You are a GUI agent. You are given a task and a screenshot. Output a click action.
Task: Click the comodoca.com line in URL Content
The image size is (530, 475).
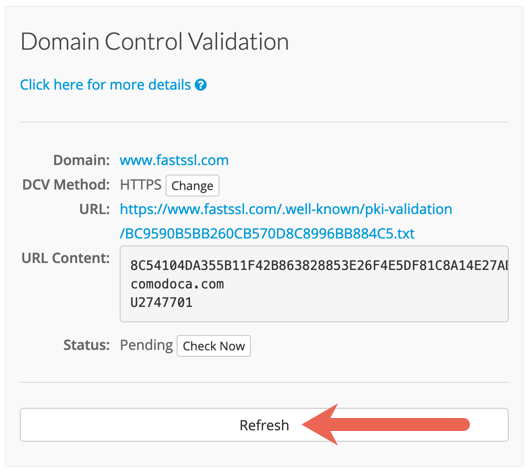(x=177, y=284)
